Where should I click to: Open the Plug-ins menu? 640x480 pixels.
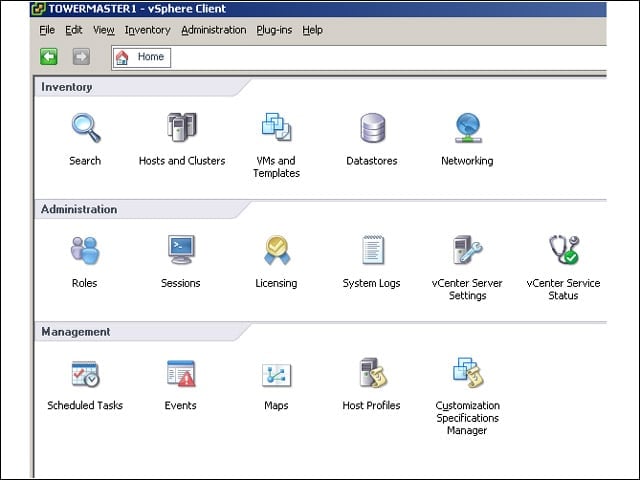click(274, 30)
